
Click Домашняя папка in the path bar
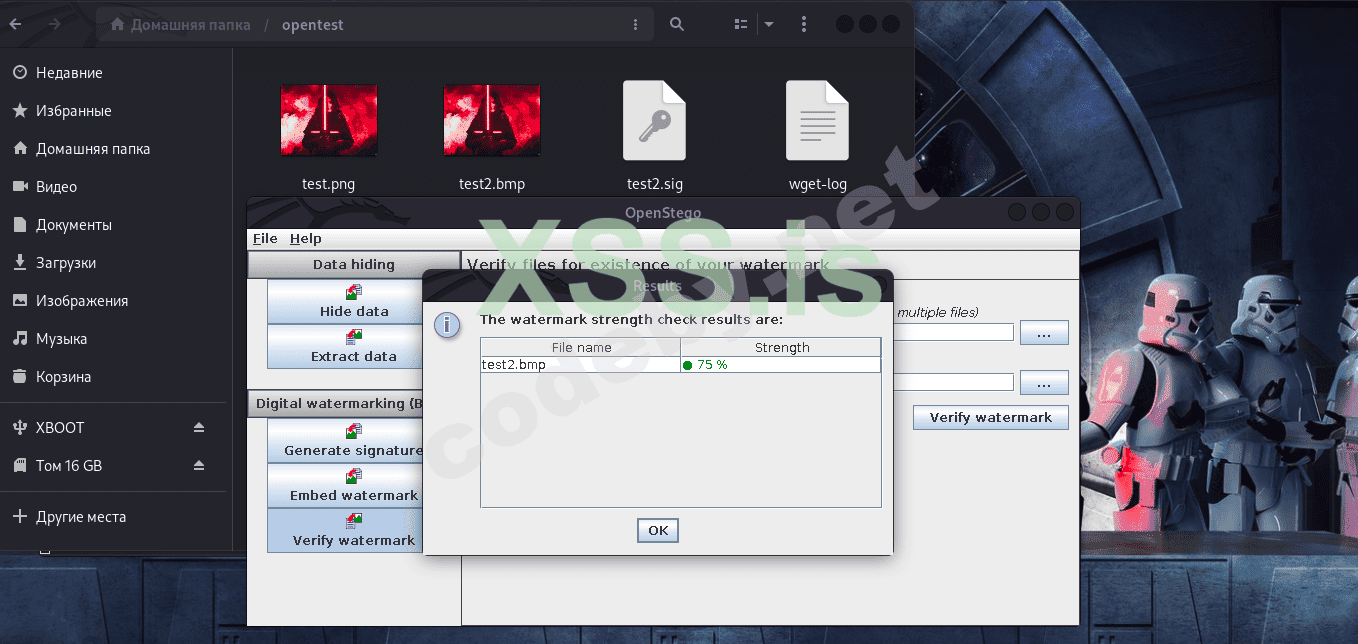[181, 24]
